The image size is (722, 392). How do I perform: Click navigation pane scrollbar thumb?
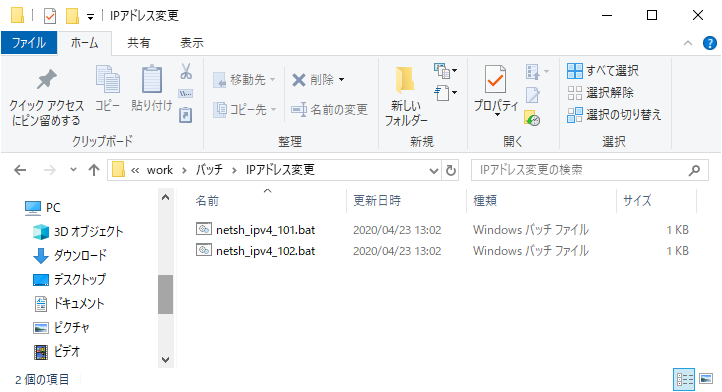click(x=165, y=294)
